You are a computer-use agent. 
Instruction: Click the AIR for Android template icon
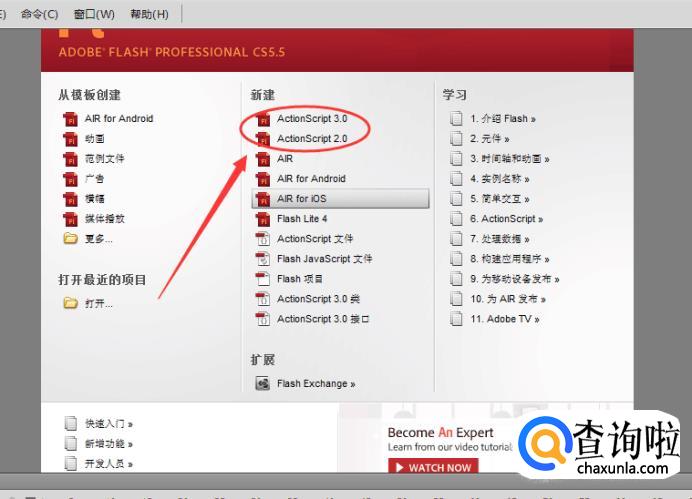70,119
